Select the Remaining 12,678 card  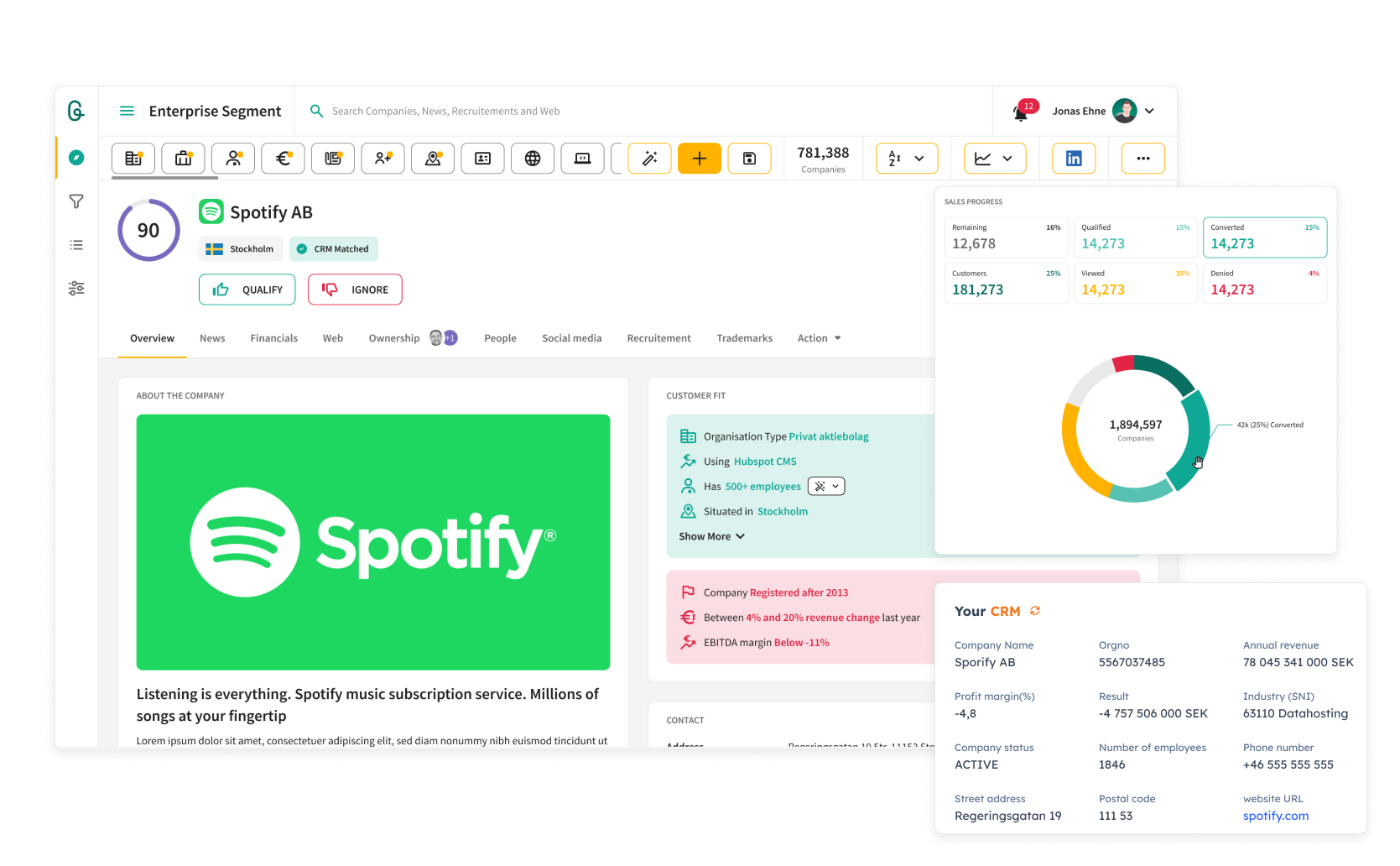pyautogui.click(x=1007, y=237)
